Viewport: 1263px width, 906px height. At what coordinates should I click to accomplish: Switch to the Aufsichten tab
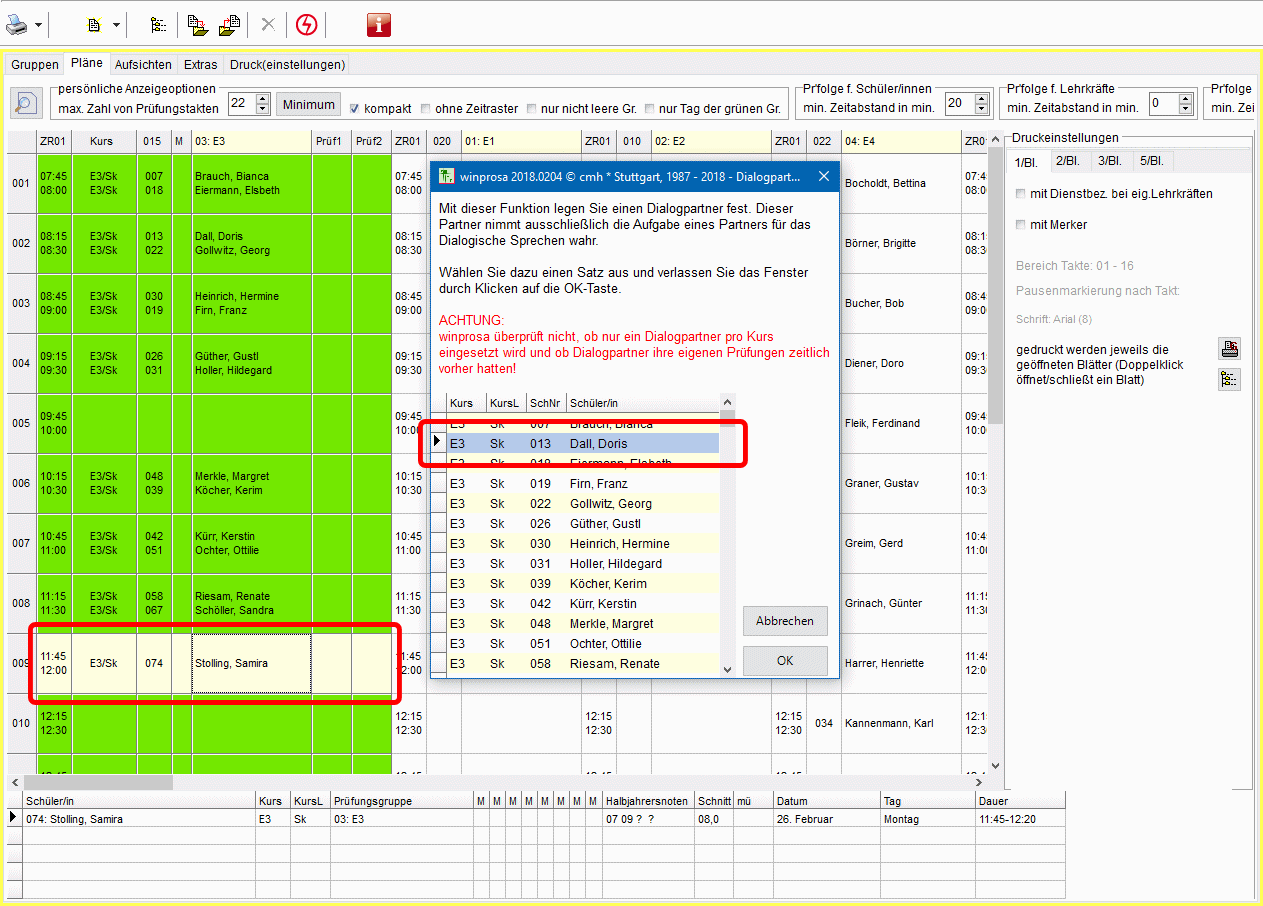[143, 64]
